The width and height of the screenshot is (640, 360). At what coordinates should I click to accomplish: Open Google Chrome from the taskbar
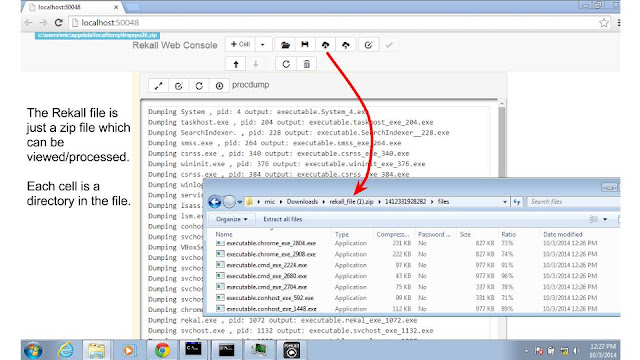[x=162, y=350]
